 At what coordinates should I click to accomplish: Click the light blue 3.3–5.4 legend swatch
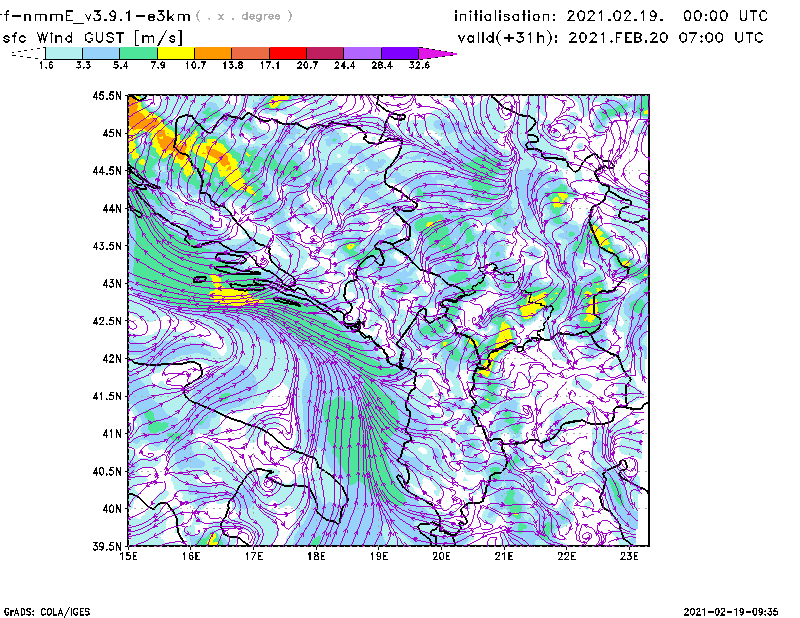point(101,53)
